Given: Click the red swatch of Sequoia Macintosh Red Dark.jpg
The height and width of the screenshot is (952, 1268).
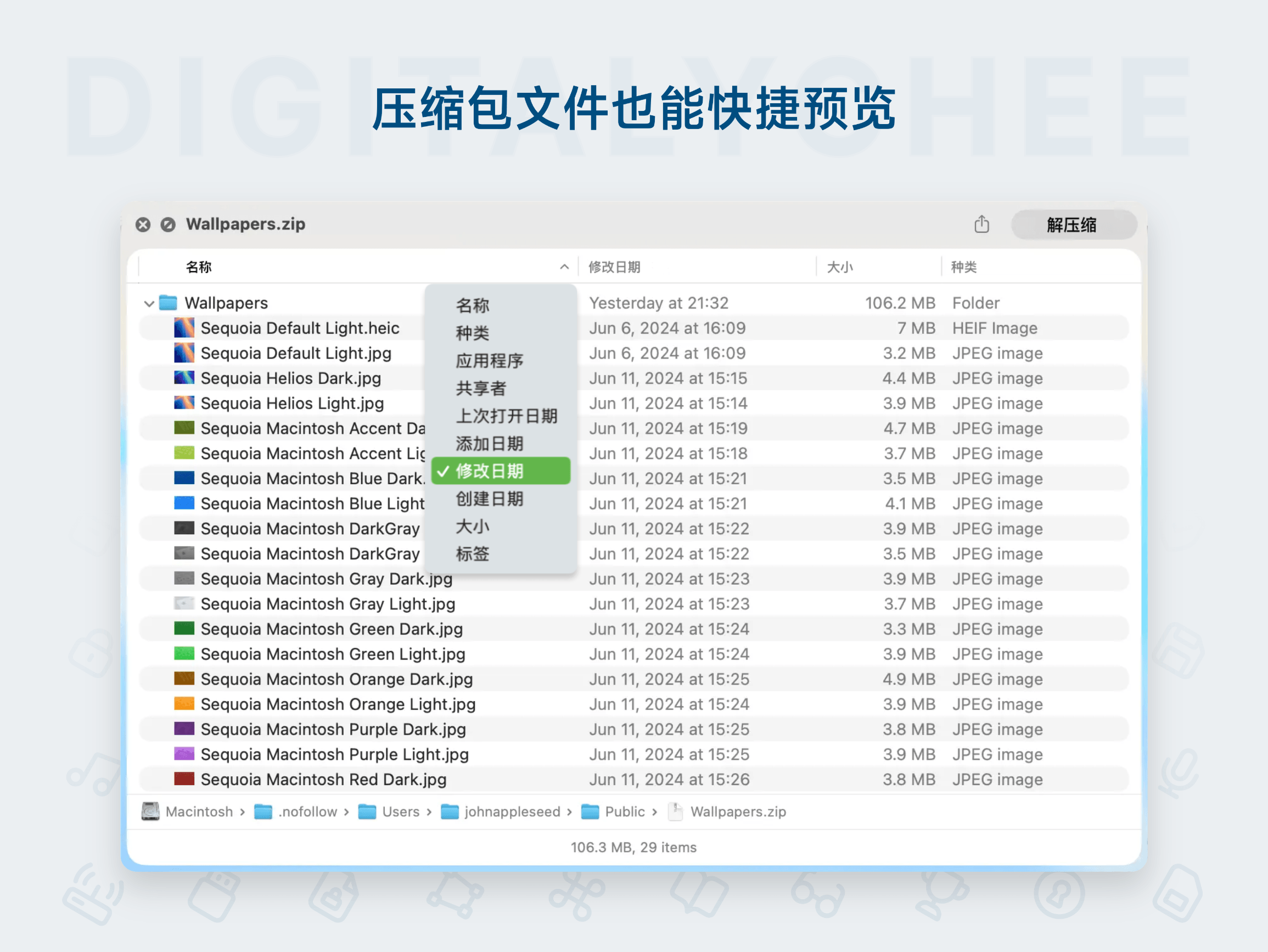Looking at the screenshot, I should (183, 779).
